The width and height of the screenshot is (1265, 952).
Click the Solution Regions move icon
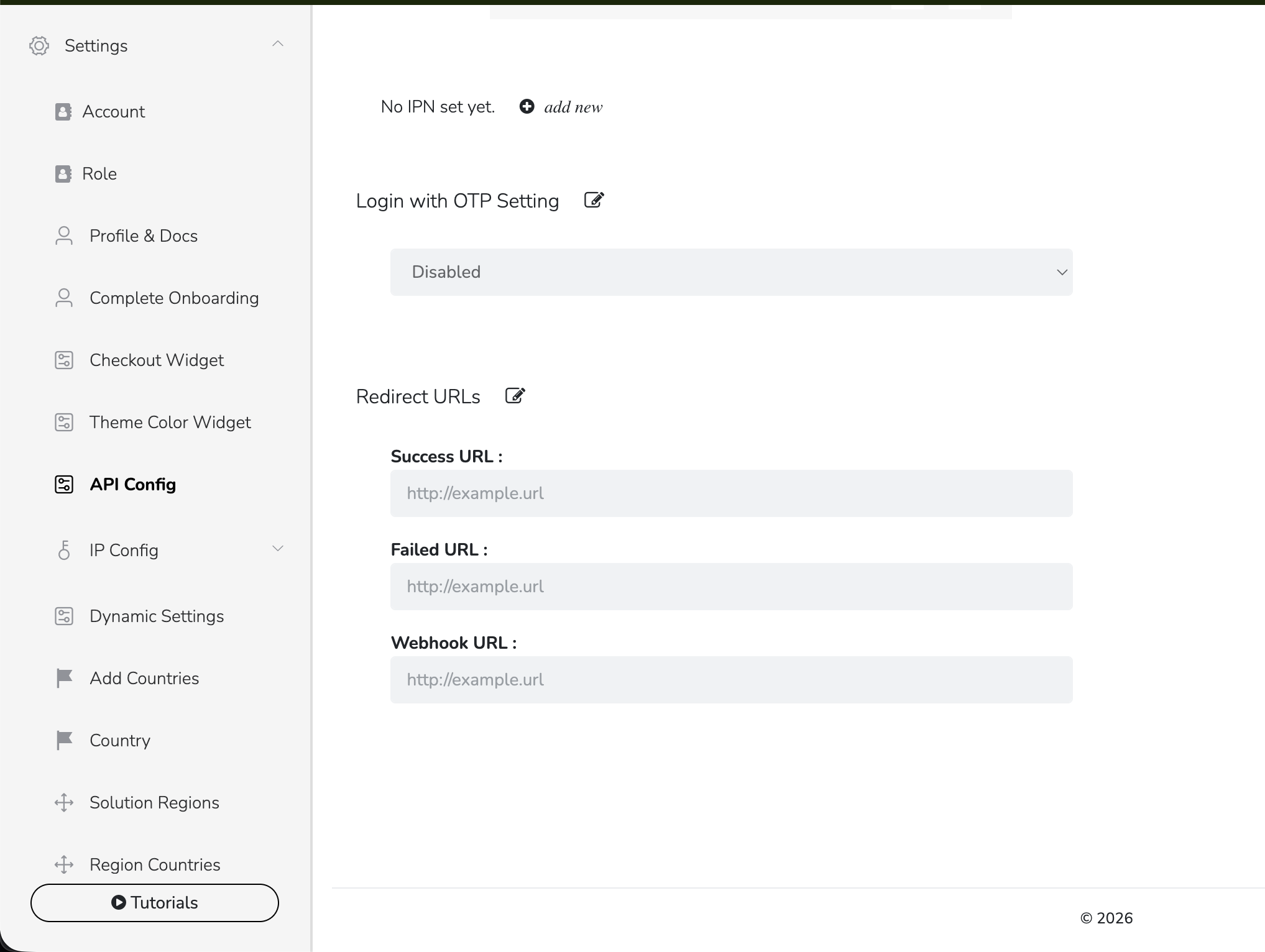(x=64, y=802)
